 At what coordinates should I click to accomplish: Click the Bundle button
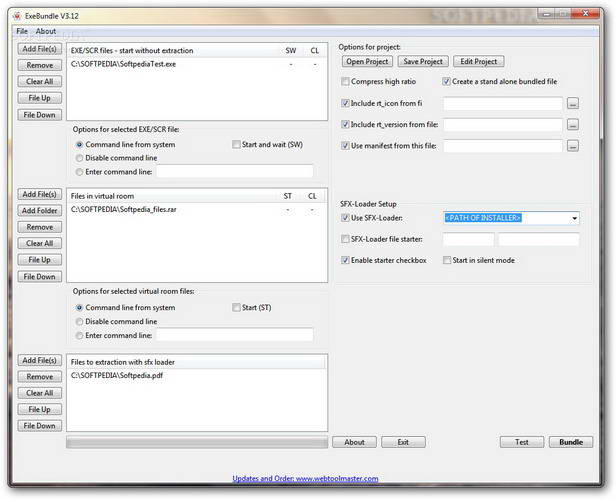[x=571, y=442]
